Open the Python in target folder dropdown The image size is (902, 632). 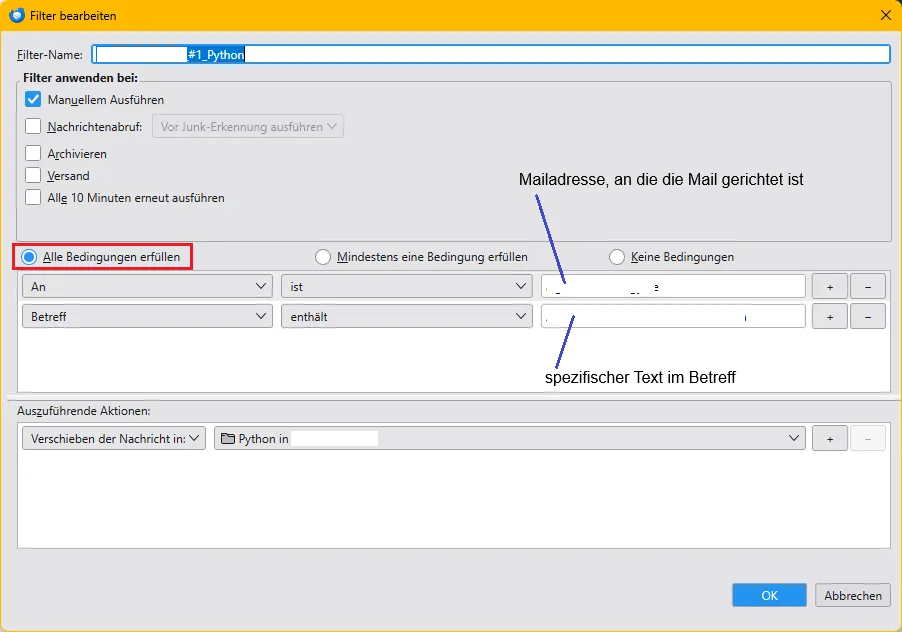(510, 438)
